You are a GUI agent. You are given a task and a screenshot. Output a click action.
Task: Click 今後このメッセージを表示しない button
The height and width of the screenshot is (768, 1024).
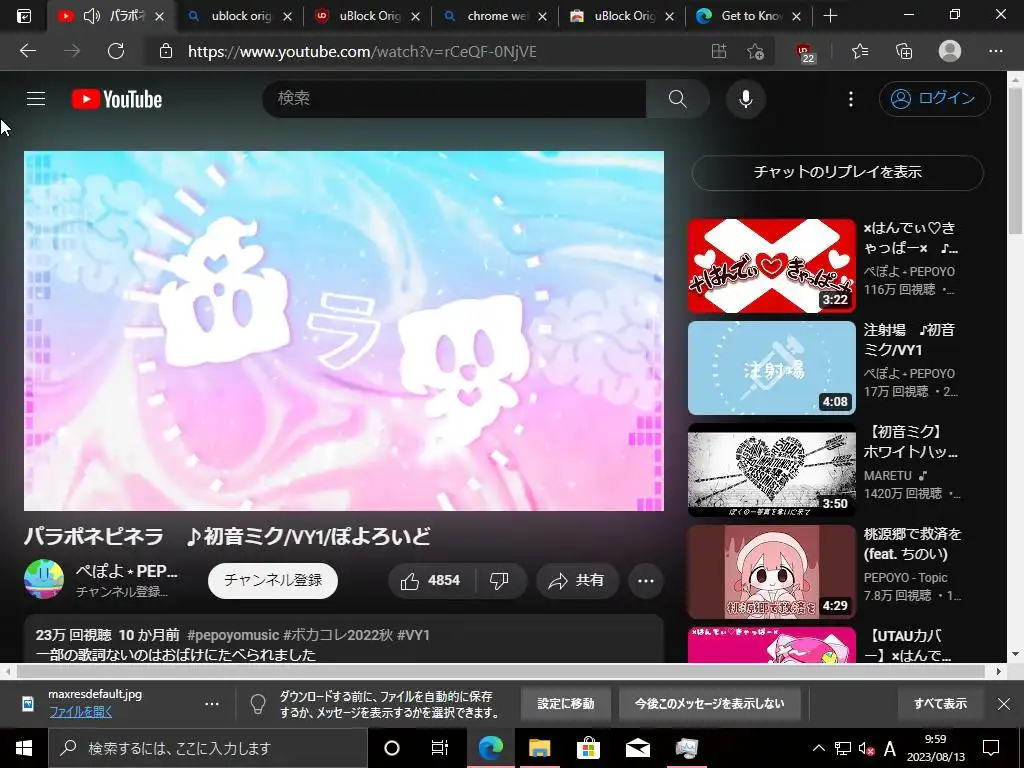pyautogui.click(x=709, y=703)
